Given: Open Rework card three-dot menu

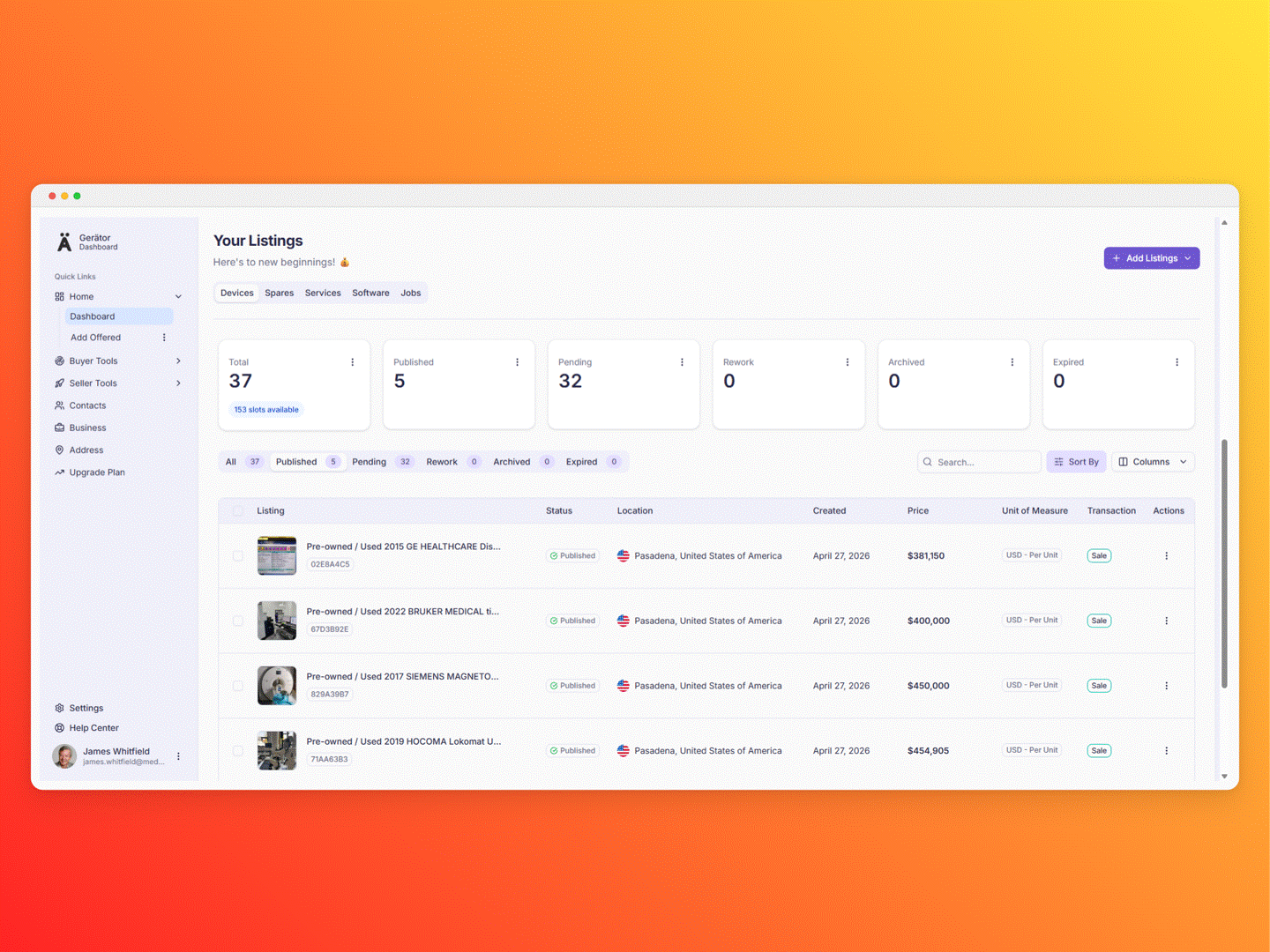Looking at the screenshot, I should (848, 362).
